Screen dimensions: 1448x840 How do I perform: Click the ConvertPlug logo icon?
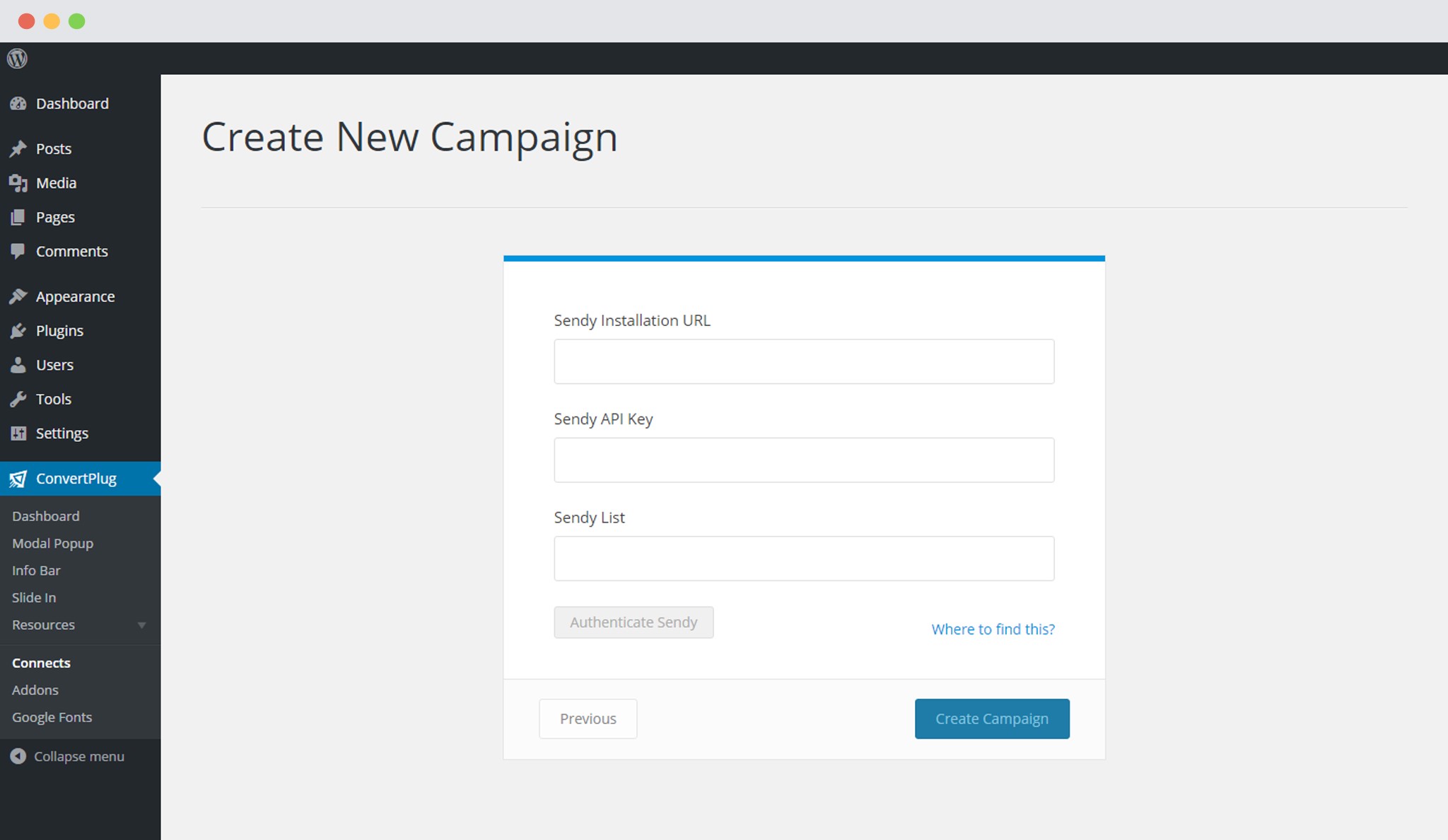click(18, 479)
